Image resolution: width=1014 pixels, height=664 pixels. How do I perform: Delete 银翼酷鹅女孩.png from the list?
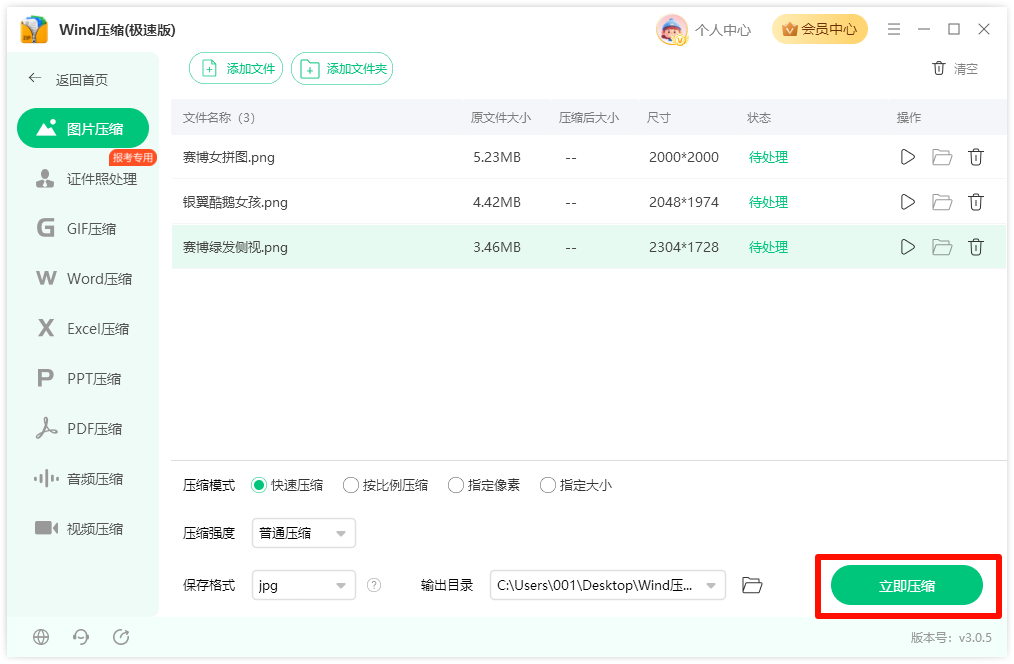[976, 202]
